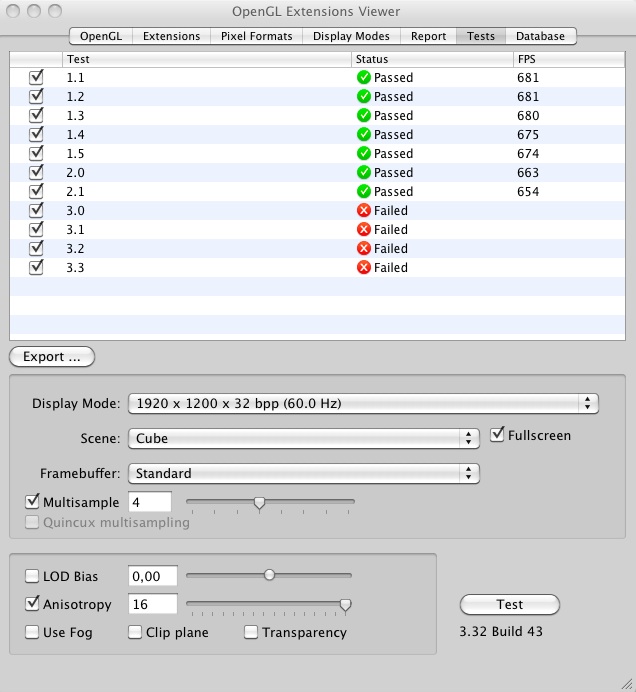636x692 pixels.
Task: Select FPS value 654
Action: pos(528,192)
